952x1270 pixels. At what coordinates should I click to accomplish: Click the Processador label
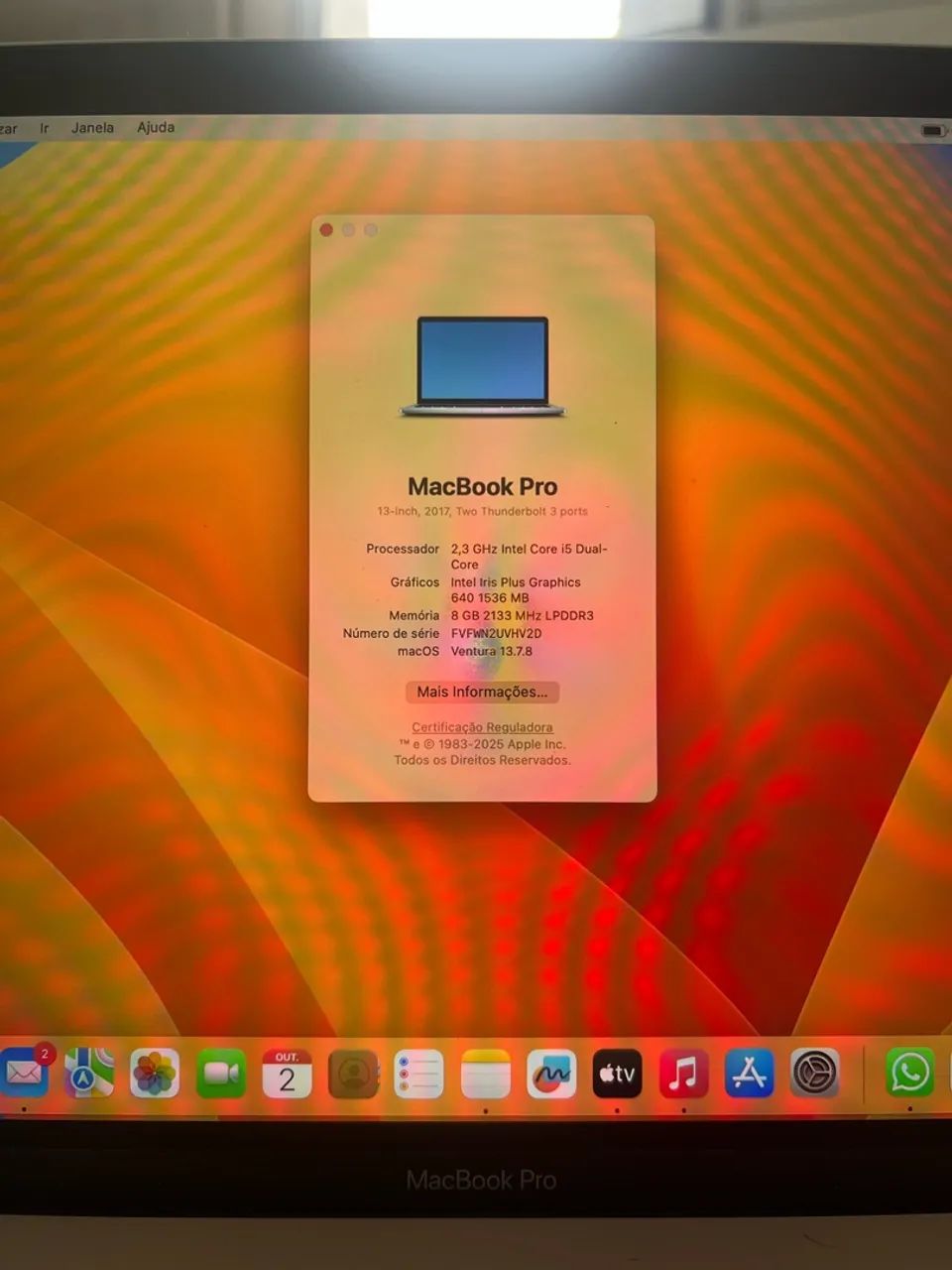[403, 549]
